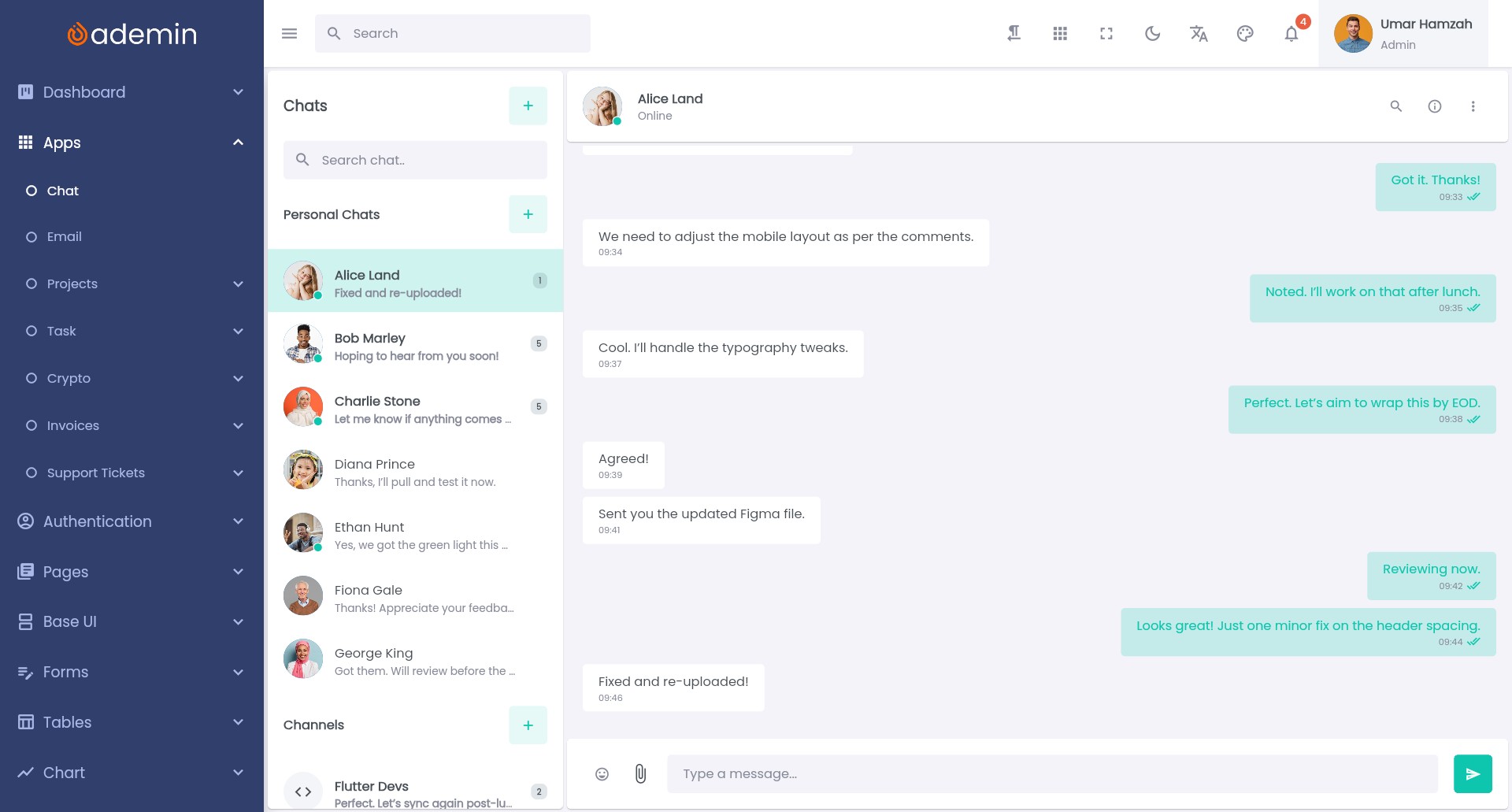Toggle dark mode with moon icon

pos(1152,34)
